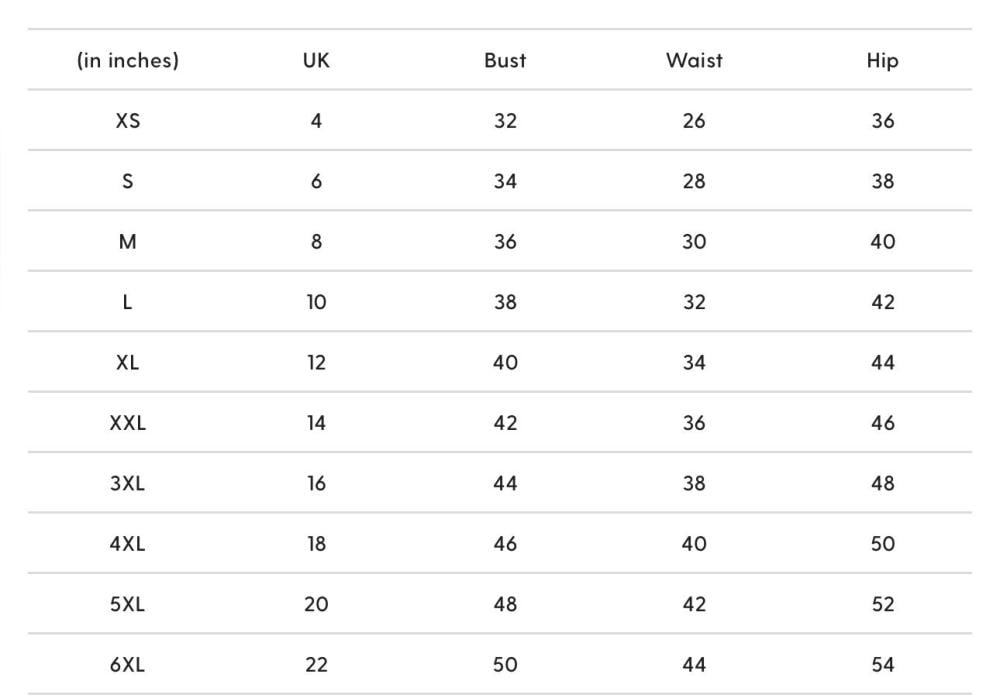The height and width of the screenshot is (698, 1000).
Task: Select the waist value for size XS
Action: (x=694, y=121)
